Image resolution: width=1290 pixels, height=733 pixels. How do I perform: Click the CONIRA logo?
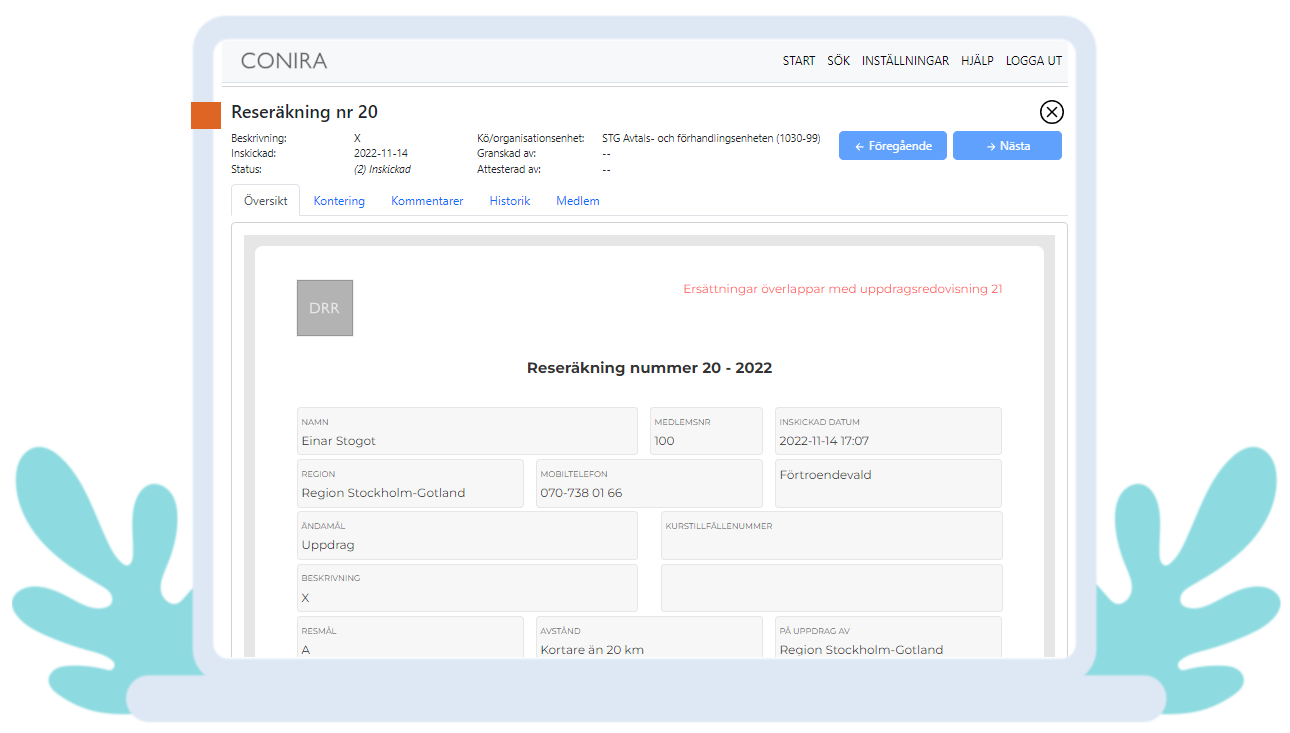pos(284,61)
